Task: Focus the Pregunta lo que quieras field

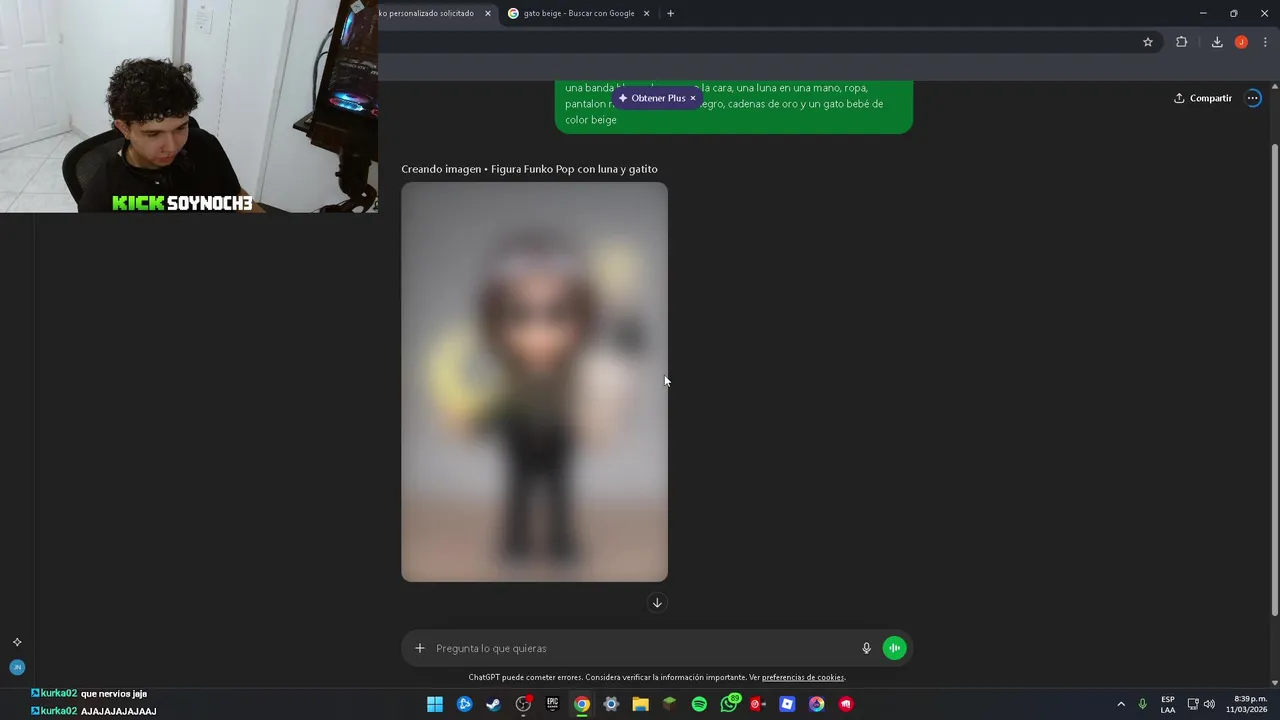Action: 640,648
